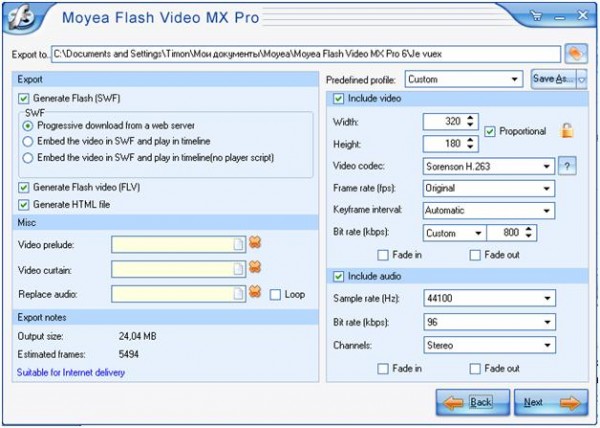Clear the Video curtain file
The image size is (600, 428).
click(255, 267)
